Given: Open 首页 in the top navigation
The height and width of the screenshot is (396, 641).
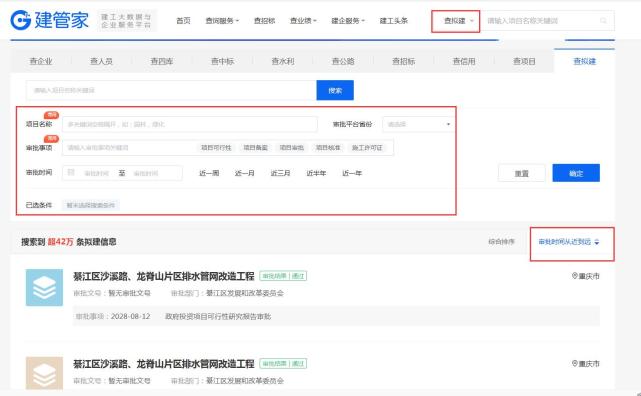Looking at the screenshot, I should 183,20.
